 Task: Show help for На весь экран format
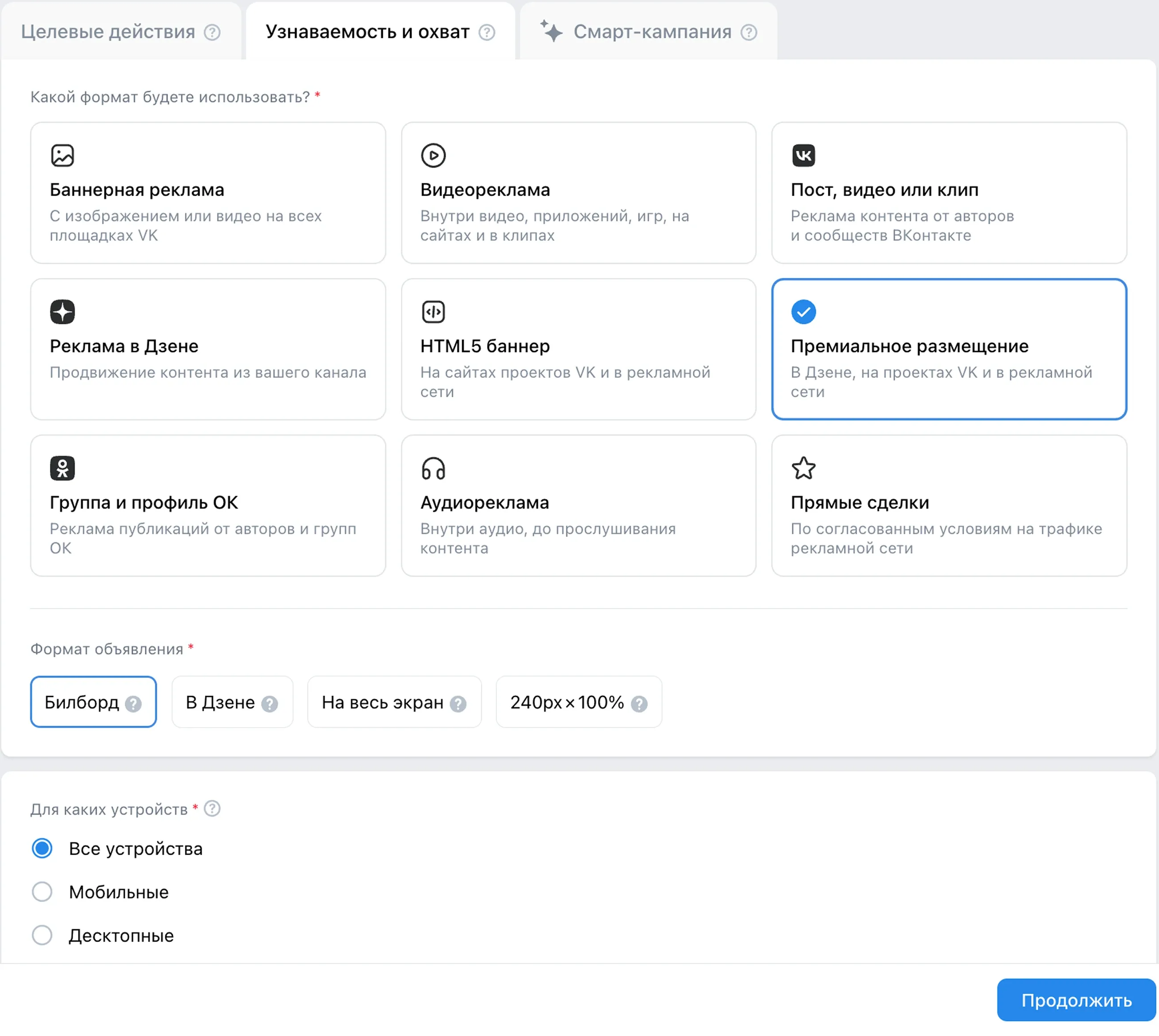coord(458,704)
